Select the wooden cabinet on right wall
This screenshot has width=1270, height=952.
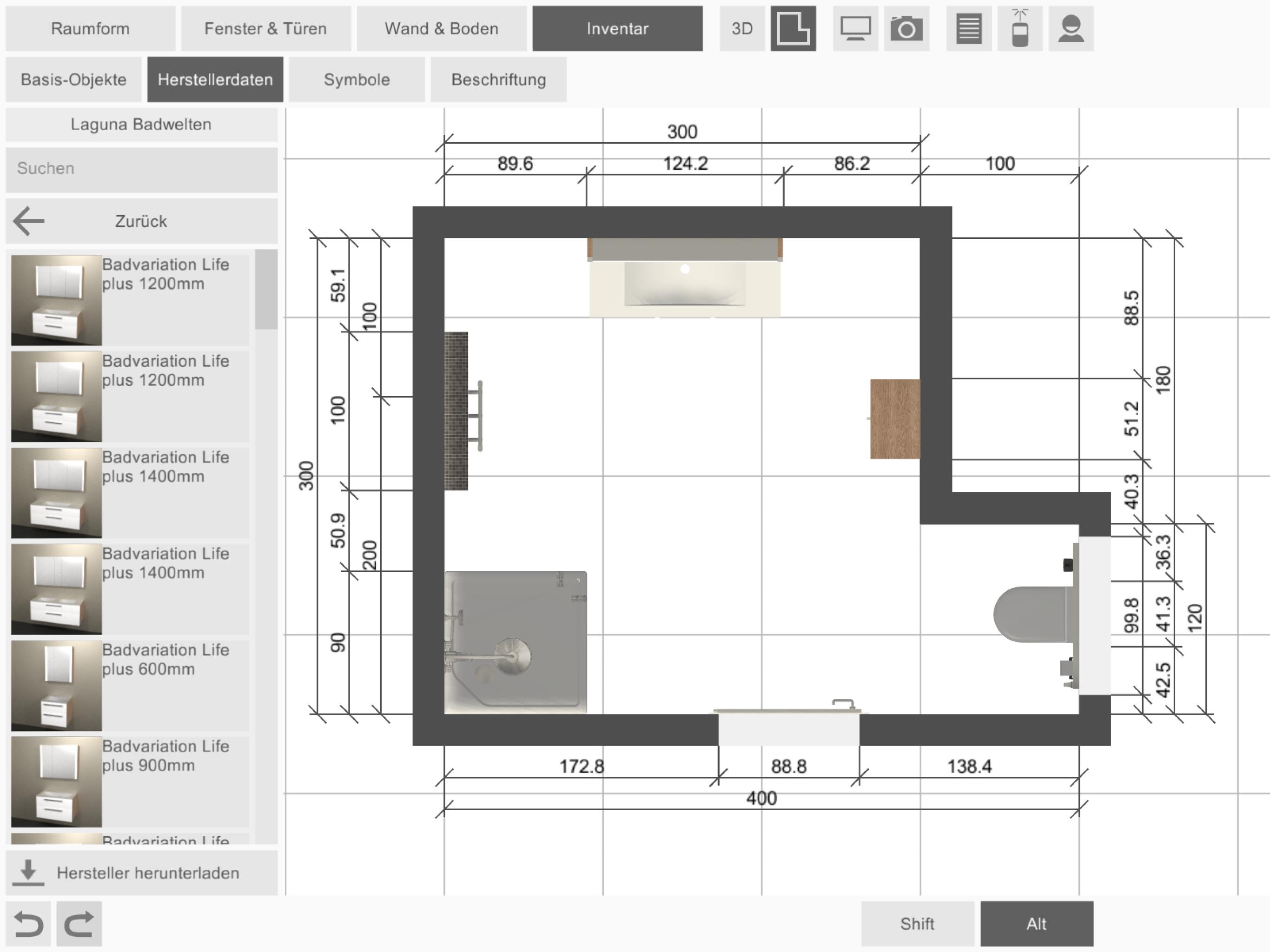[894, 419]
